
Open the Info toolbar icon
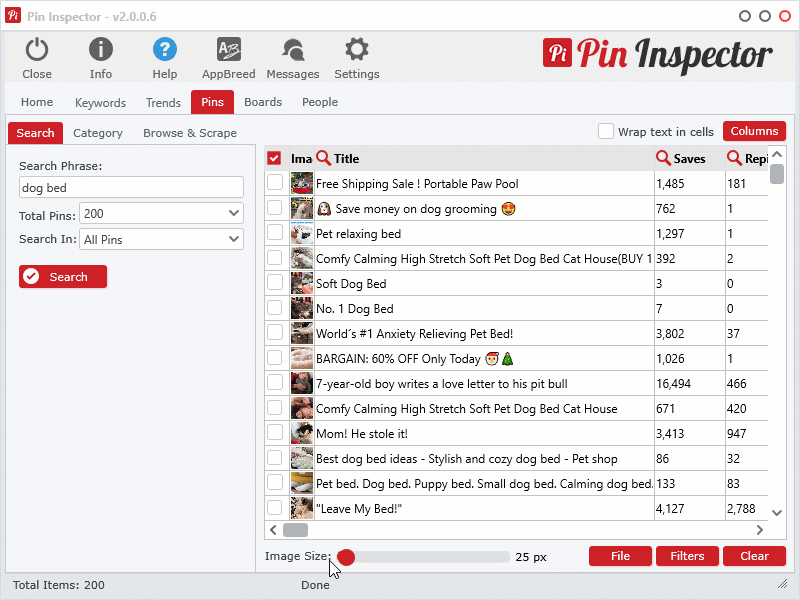pyautogui.click(x=101, y=50)
